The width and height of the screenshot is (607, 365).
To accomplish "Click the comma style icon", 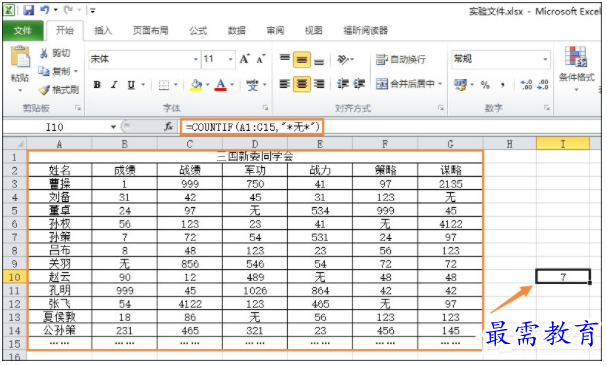I will tap(503, 84).
